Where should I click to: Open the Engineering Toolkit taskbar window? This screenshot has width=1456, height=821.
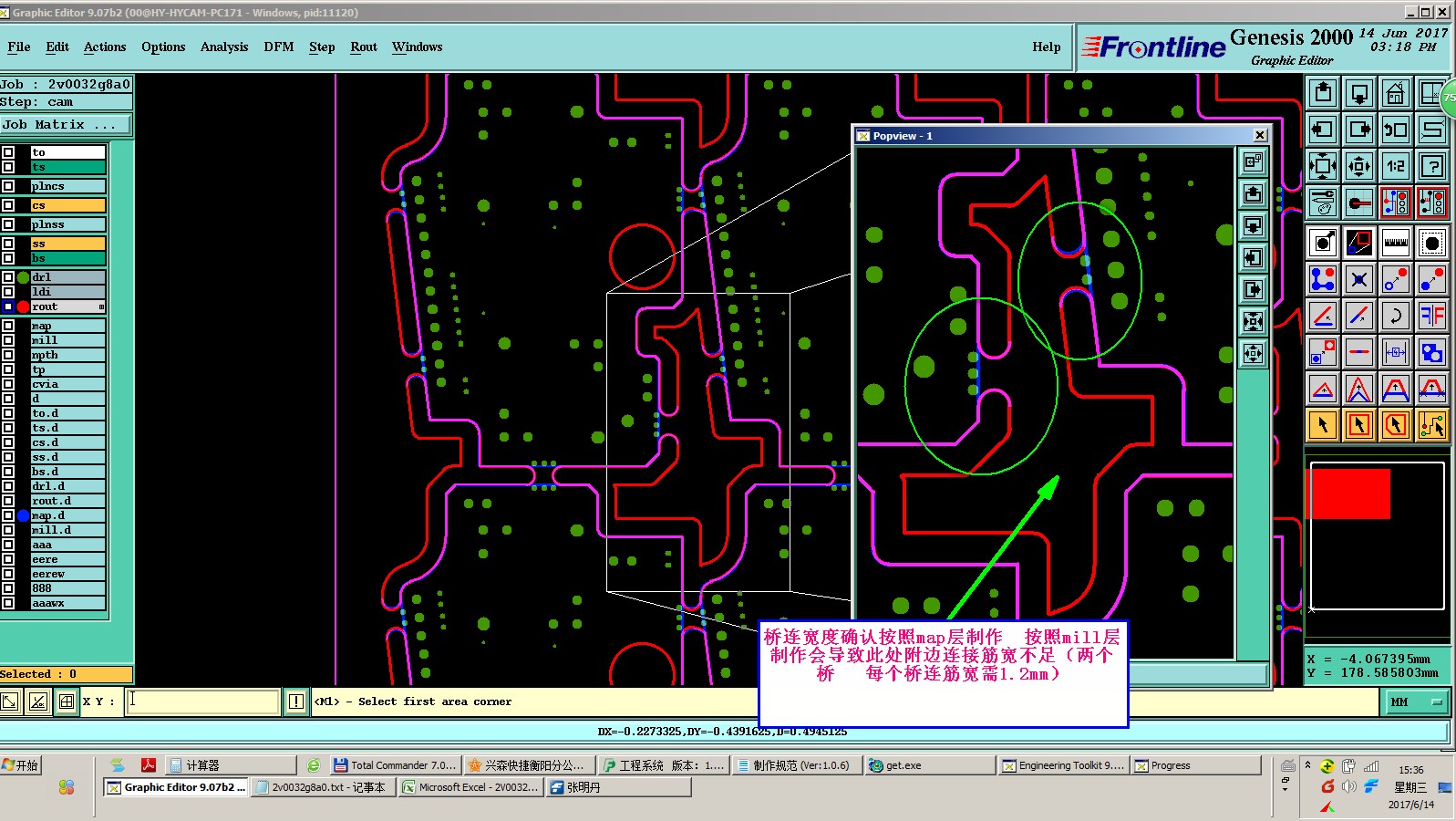1063,765
